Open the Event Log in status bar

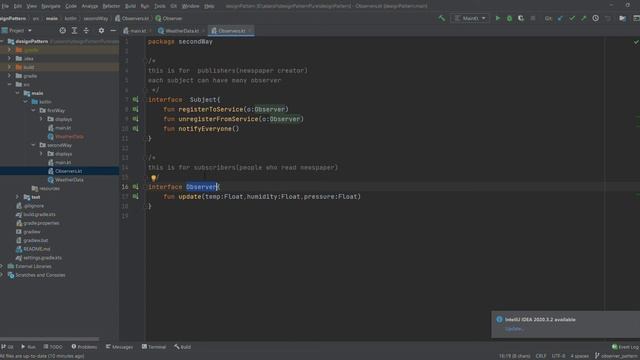tap(626, 347)
